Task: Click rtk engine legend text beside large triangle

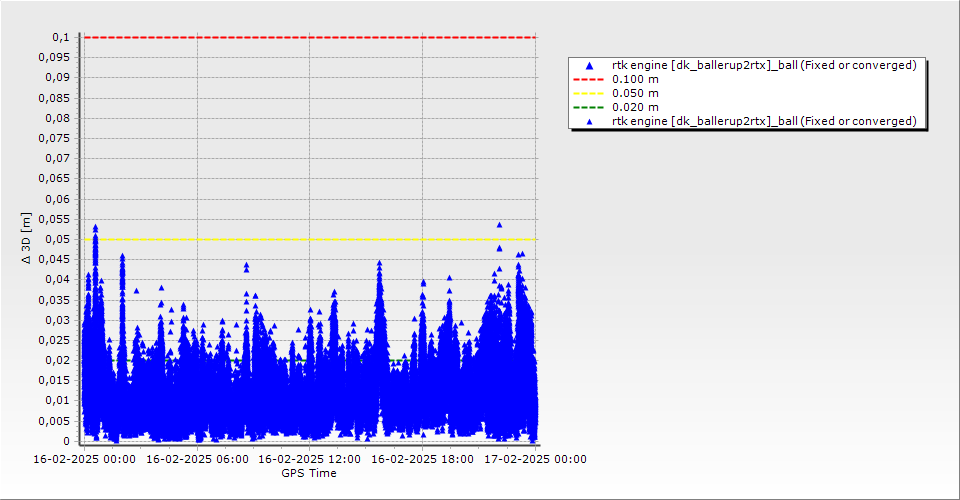Action: point(764,65)
